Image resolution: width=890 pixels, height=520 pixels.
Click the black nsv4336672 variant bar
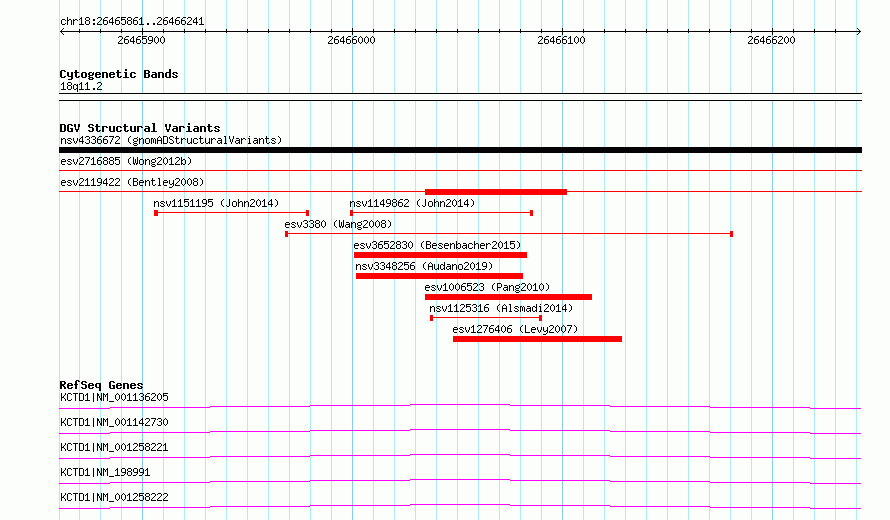click(x=460, y=150)
